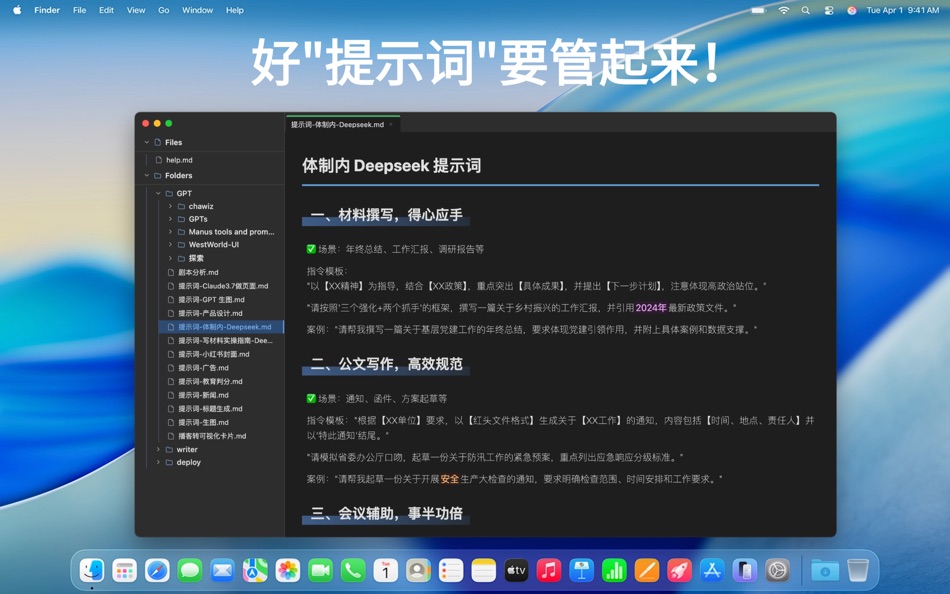Open the File menu
Viewport: 950px width, 594px height.
pyautogui.click(x=79, y=10)
